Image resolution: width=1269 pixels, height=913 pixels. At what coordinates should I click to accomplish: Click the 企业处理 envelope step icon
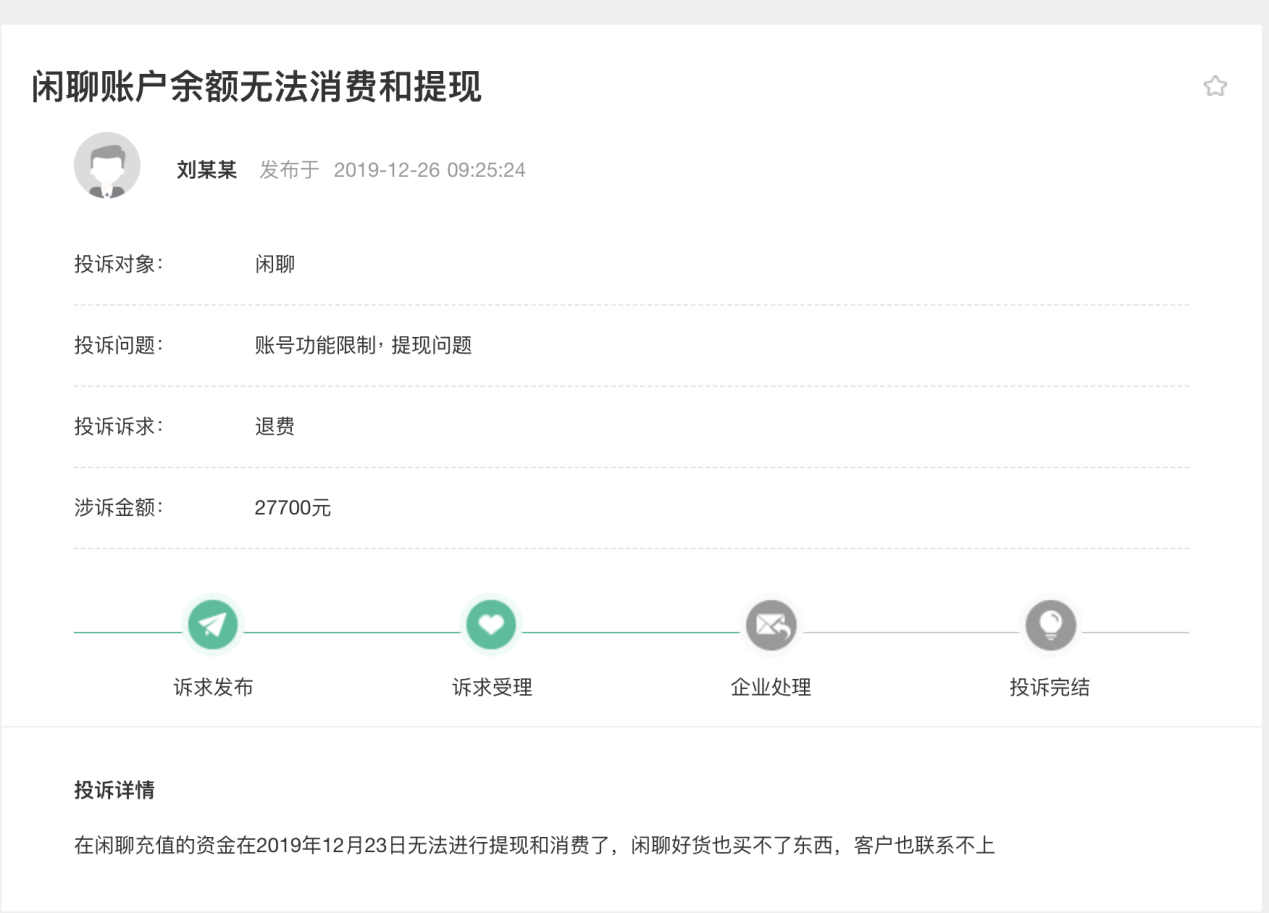[771, 625]
